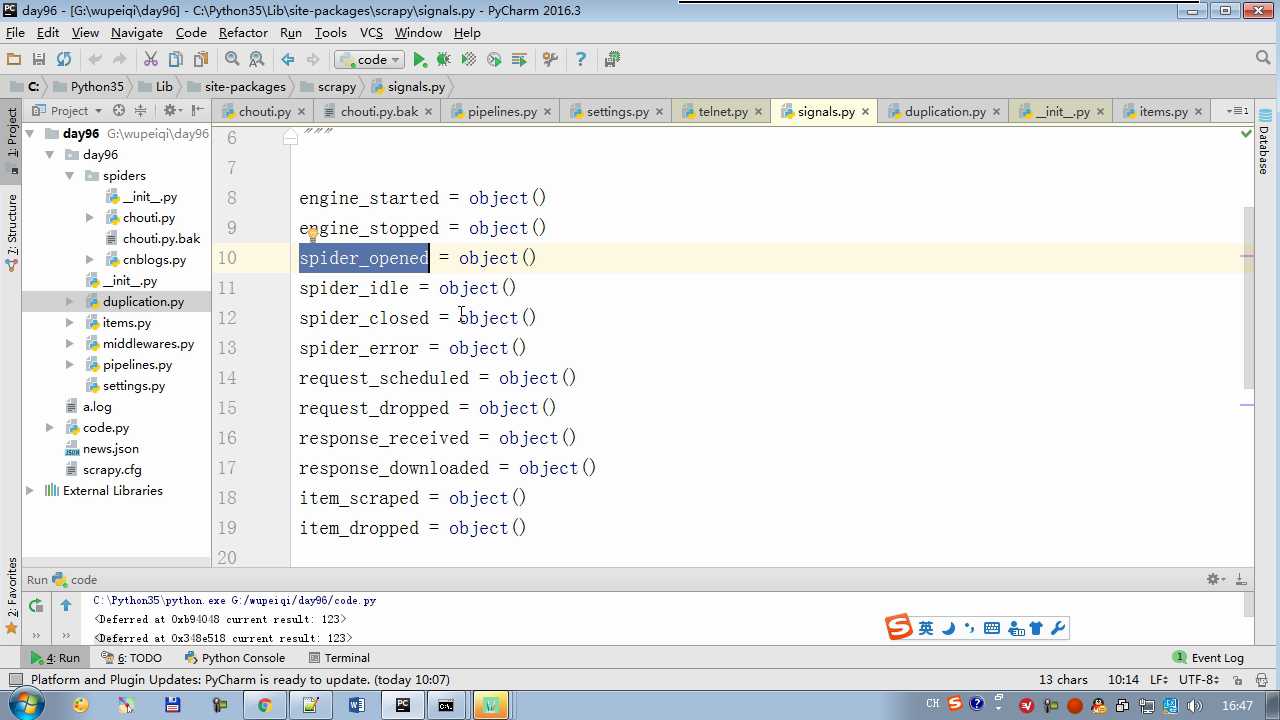Rerun 'code' using green rerun icon

coord(36,605)
